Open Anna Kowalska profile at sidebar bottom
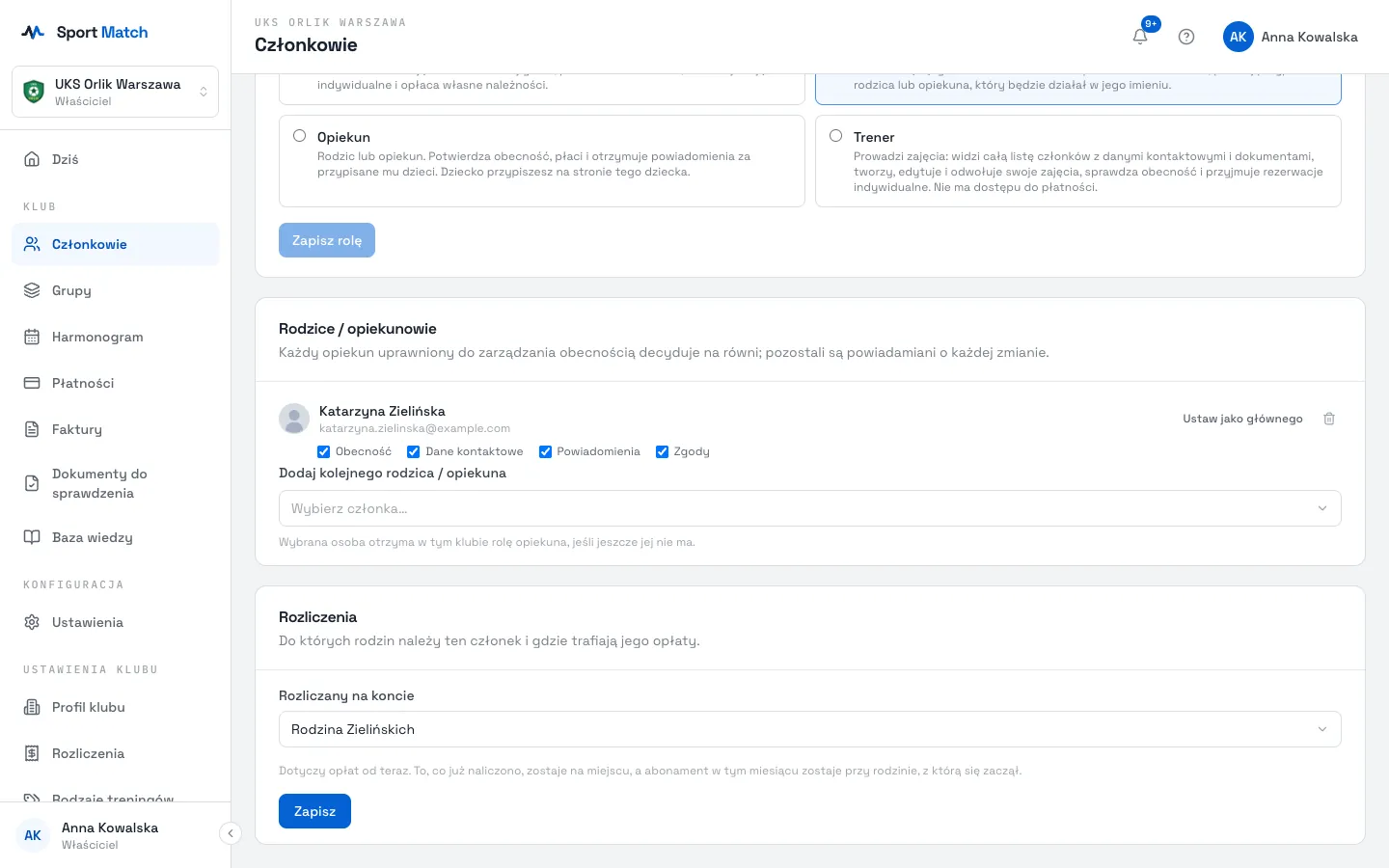 111,835
